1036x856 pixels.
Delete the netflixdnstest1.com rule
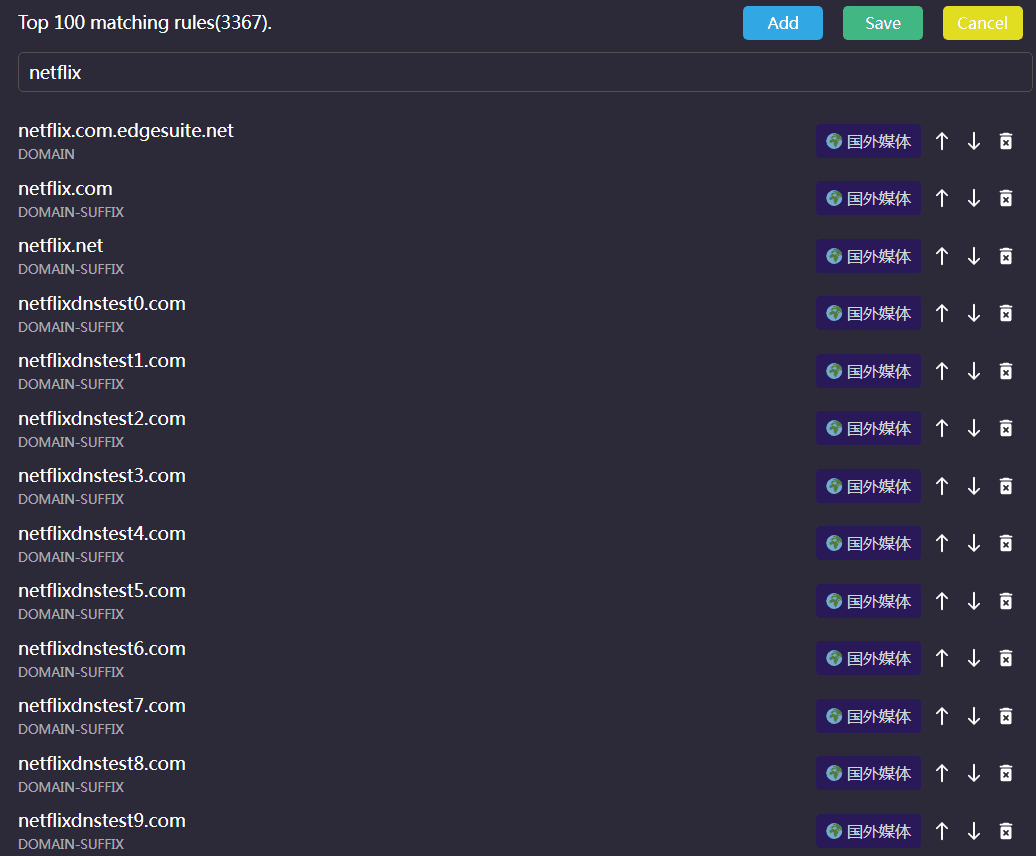point(1006,371)
